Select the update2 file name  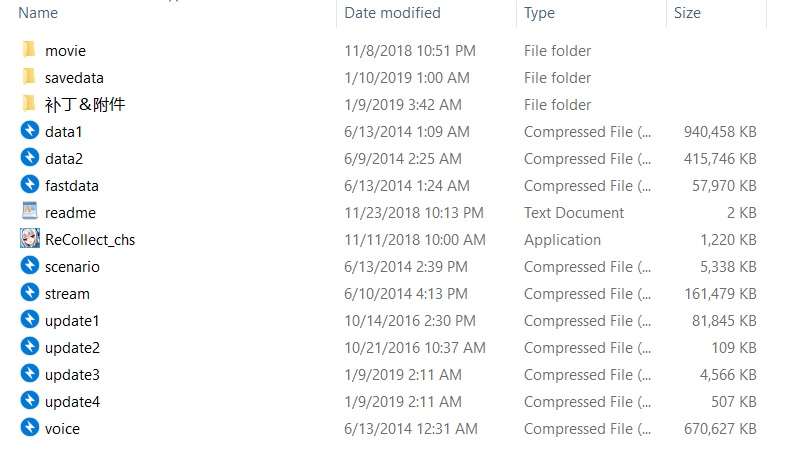tap(72, 347)
